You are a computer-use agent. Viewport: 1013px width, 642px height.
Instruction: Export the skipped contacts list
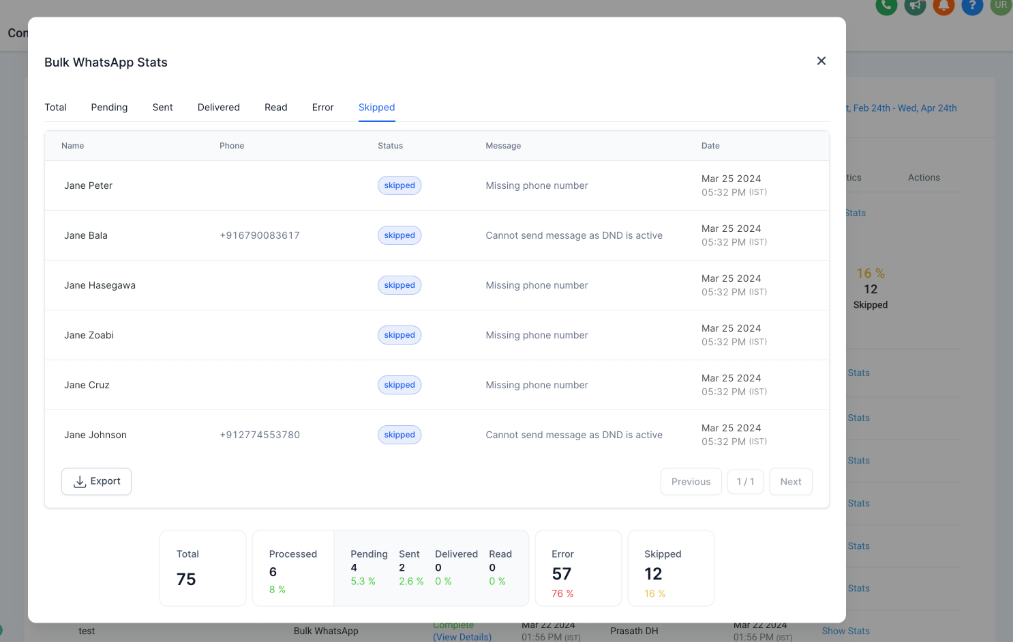[x=96, y=481]
